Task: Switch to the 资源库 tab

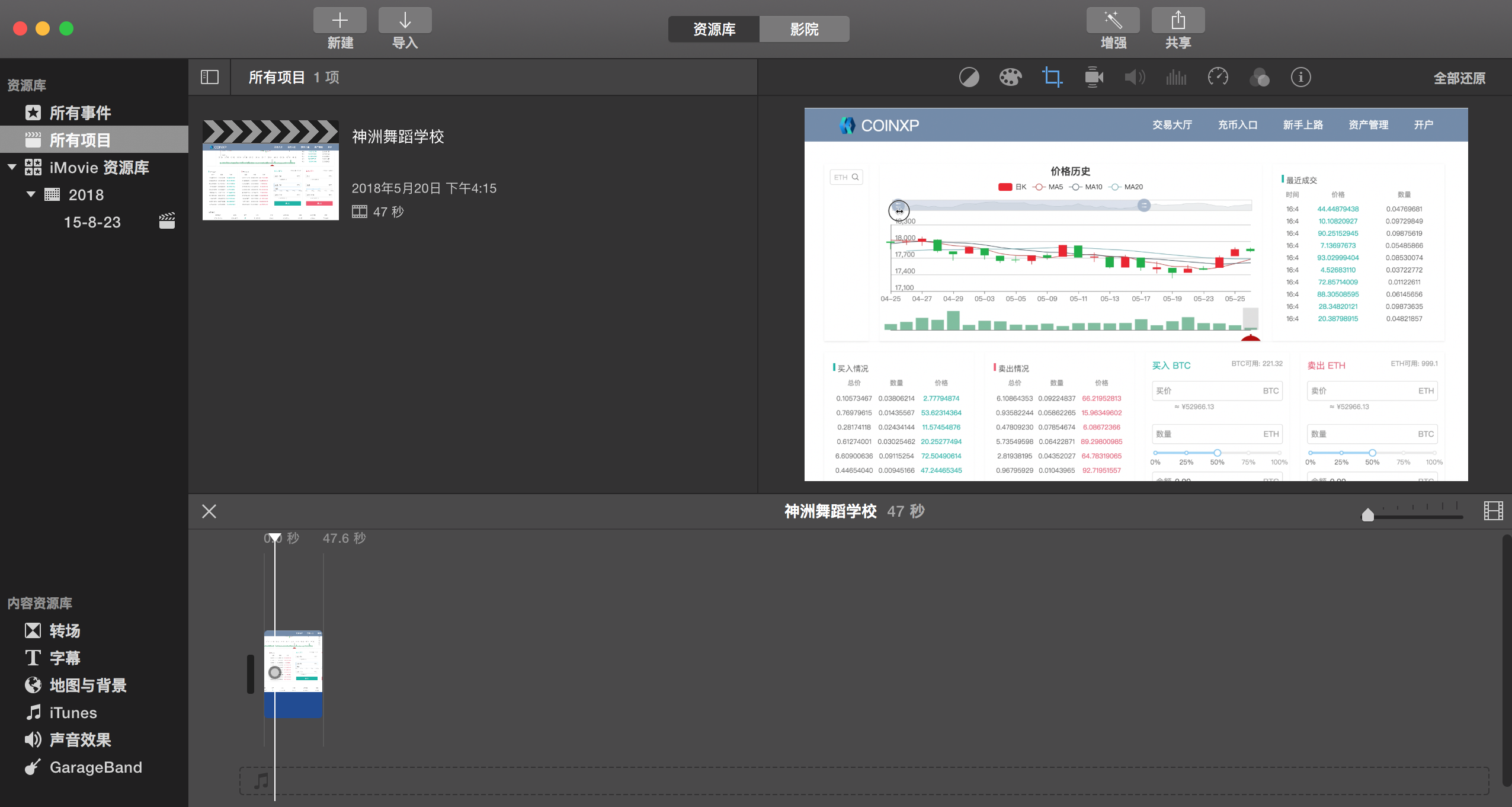Action: (714, 29)
